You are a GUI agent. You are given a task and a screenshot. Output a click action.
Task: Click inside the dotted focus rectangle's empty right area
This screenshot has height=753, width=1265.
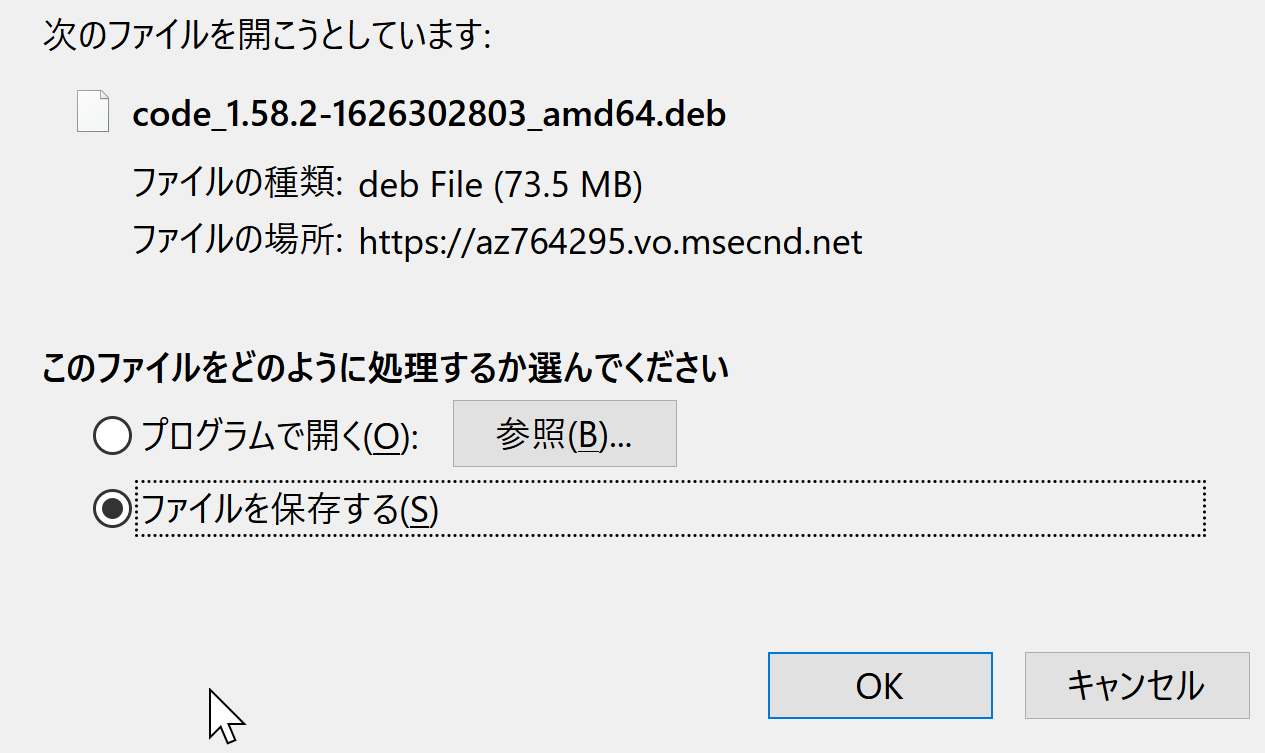coord(820,509)
